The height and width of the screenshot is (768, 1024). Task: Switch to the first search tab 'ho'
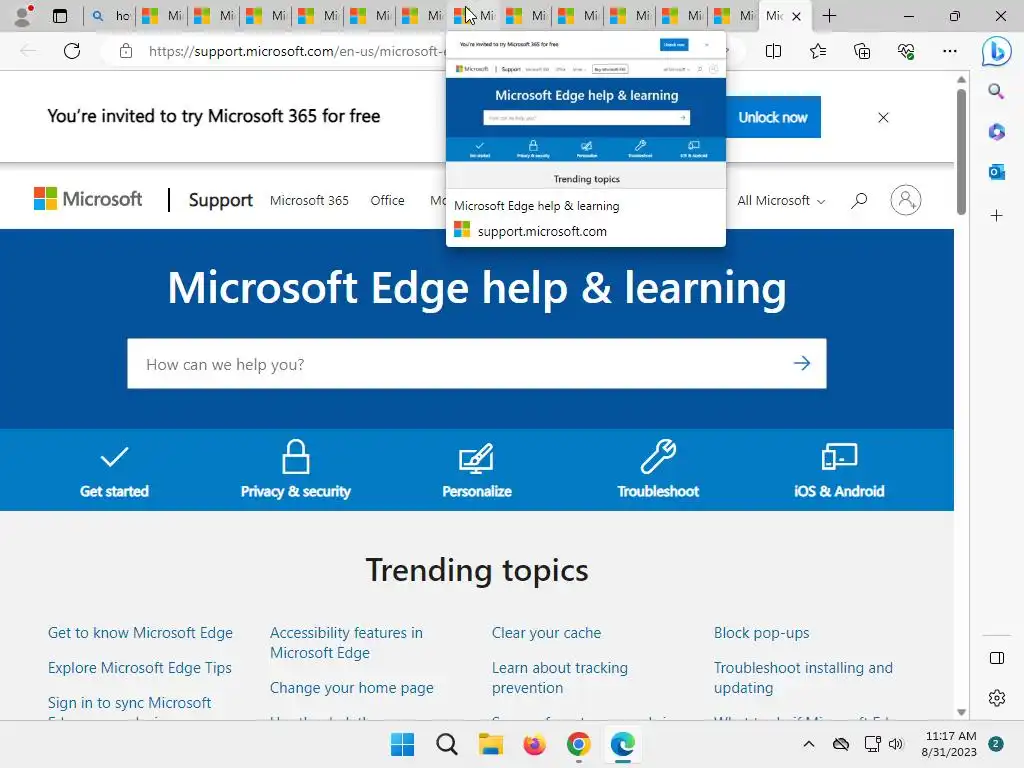[111, 16]
